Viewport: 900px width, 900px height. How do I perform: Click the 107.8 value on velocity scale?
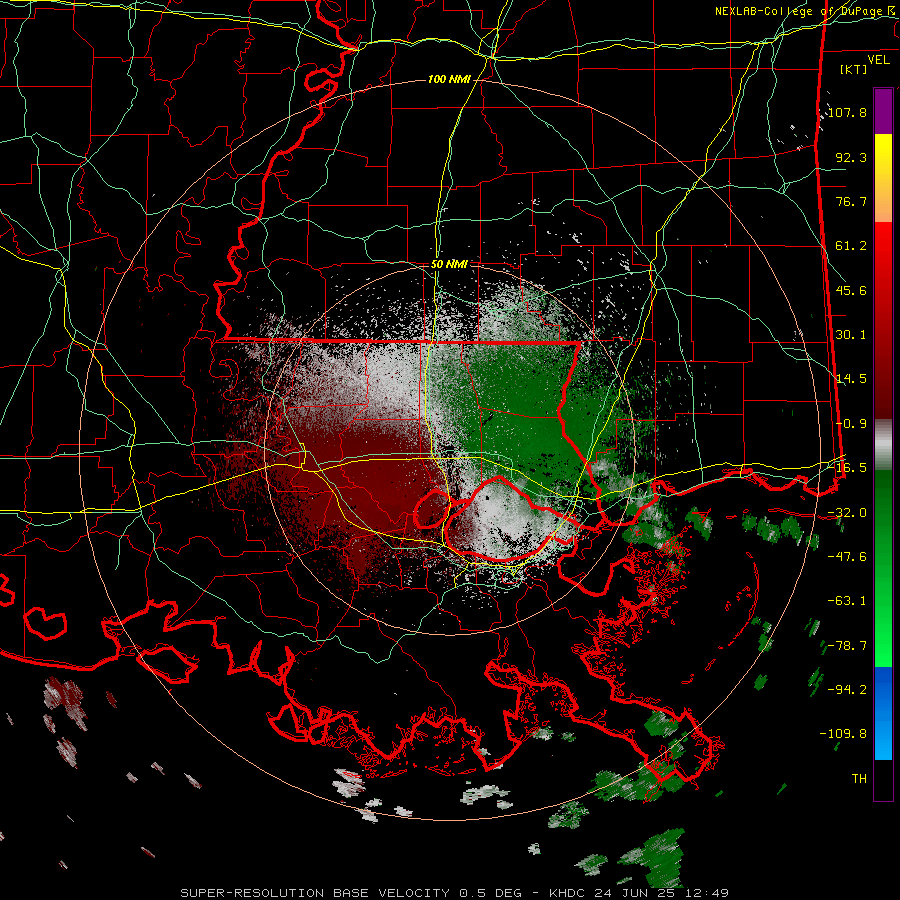coord(847,112)
